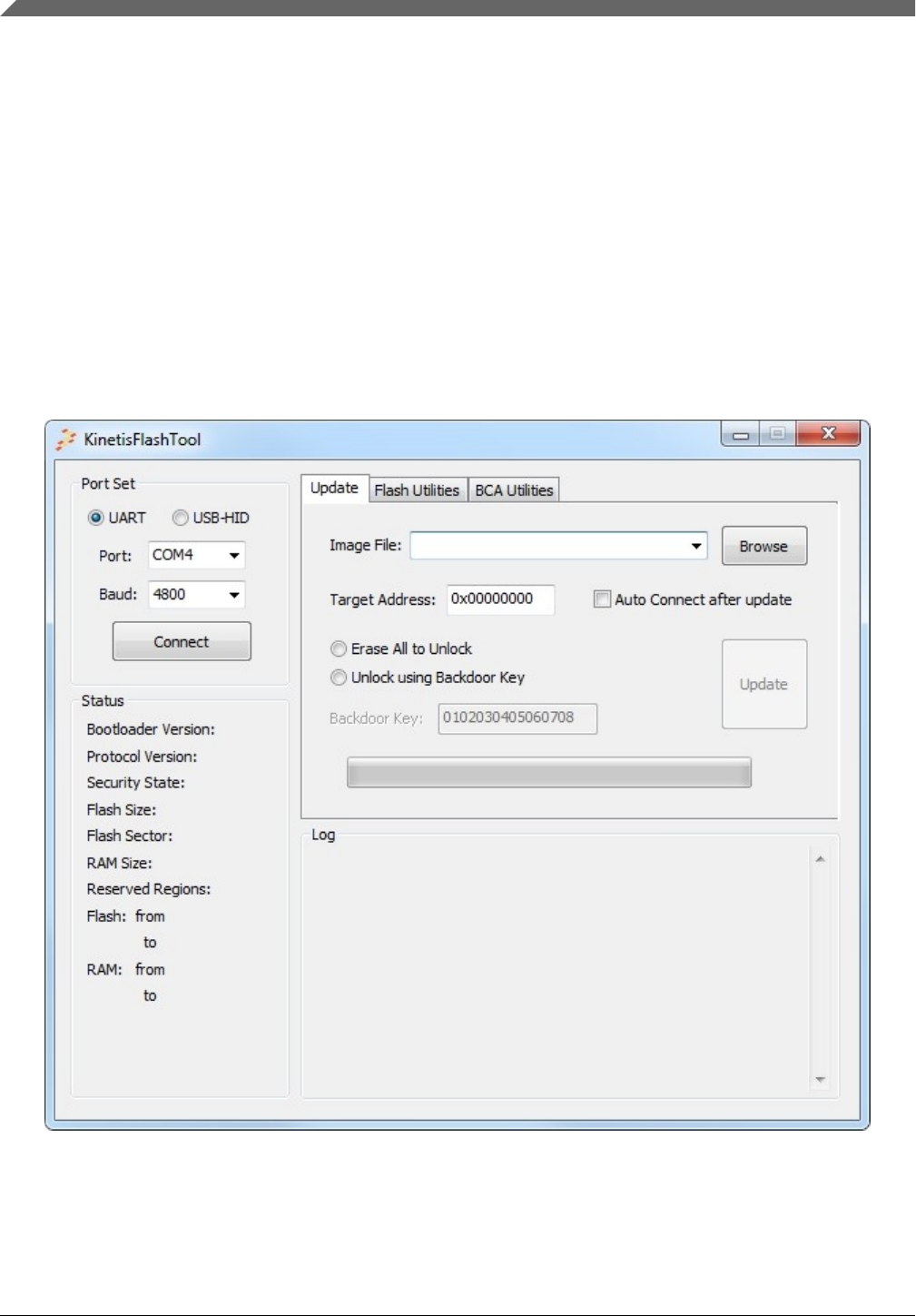Click the Log scrollbar down arrow
The image size is (916, 1316).
point(820,1079)
